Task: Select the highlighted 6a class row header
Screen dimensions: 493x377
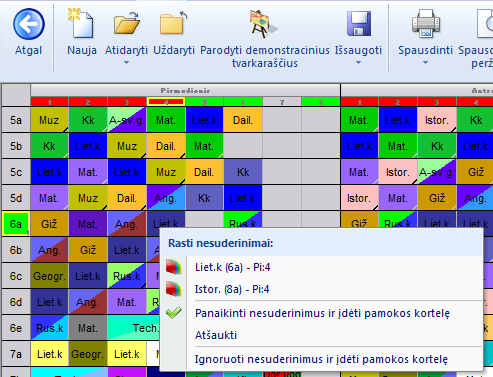Action: coord(16,224)
